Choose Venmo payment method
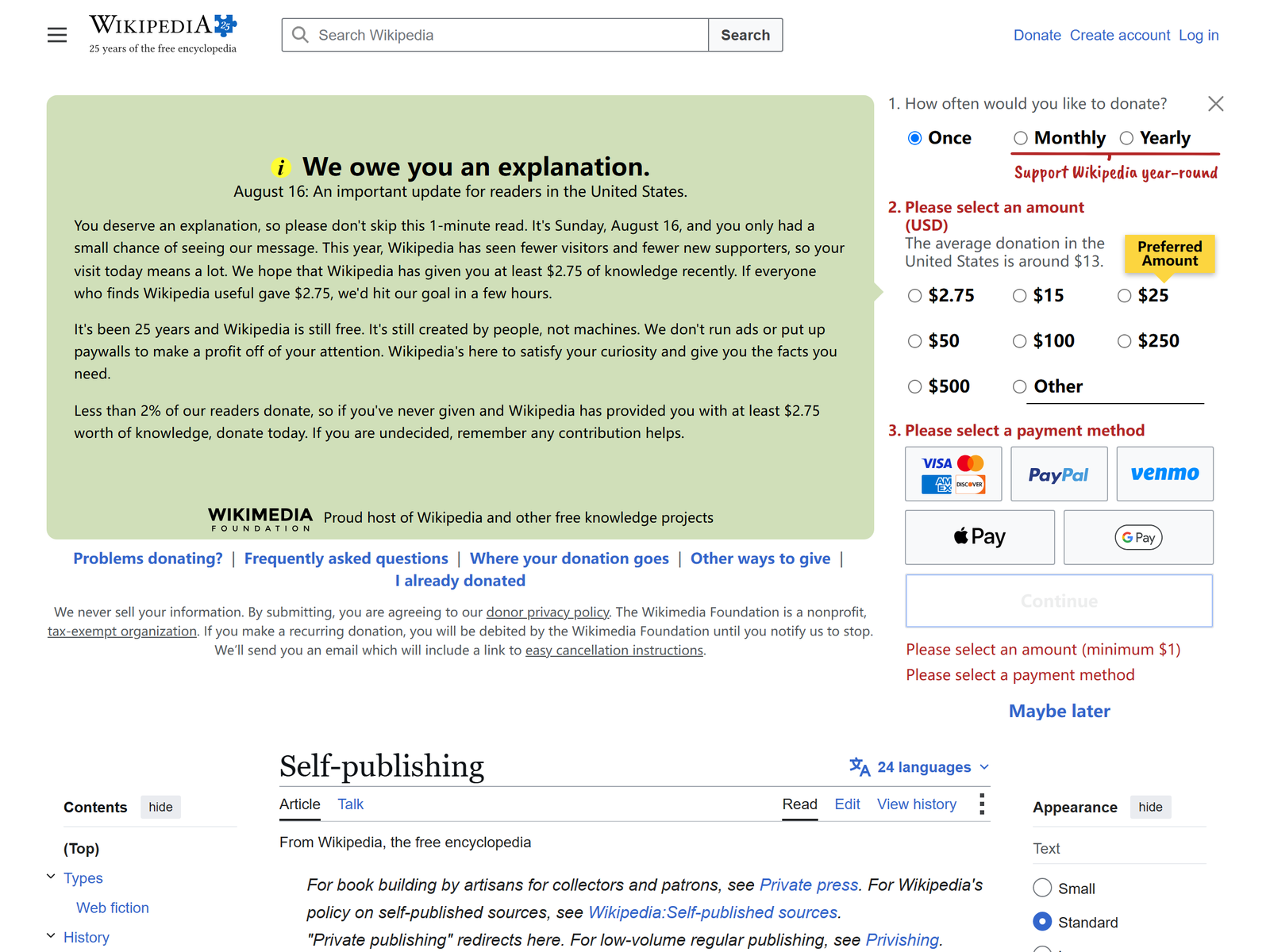 pyautogui.click(x=1164, y=474)
